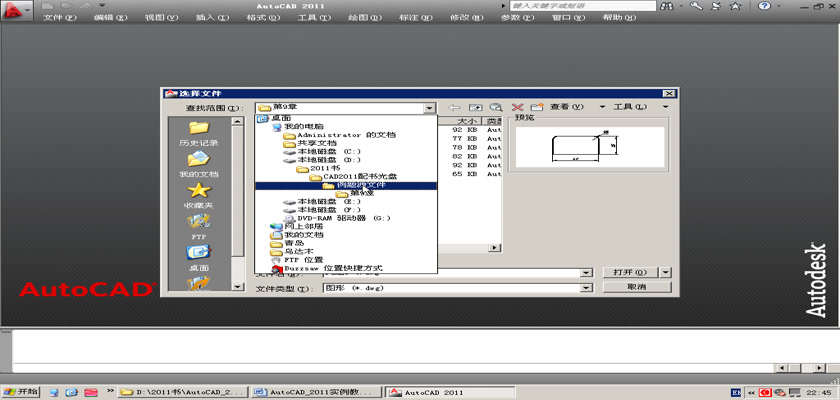Open the AutoCAD application menu button

(16, 11)
